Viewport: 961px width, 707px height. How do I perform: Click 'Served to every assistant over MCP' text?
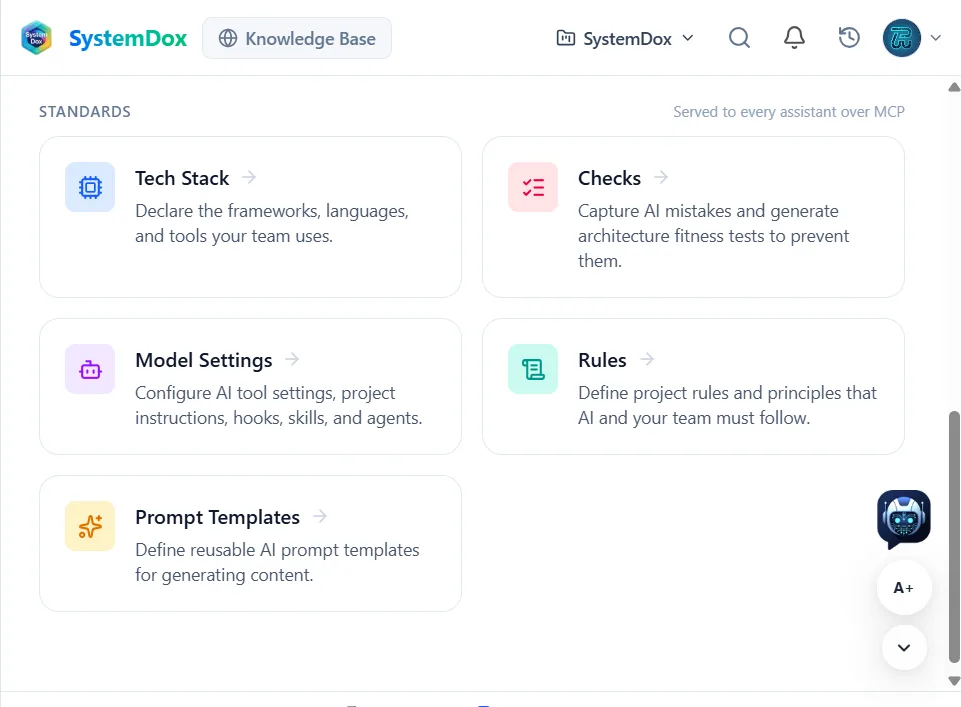pos(789,112)
